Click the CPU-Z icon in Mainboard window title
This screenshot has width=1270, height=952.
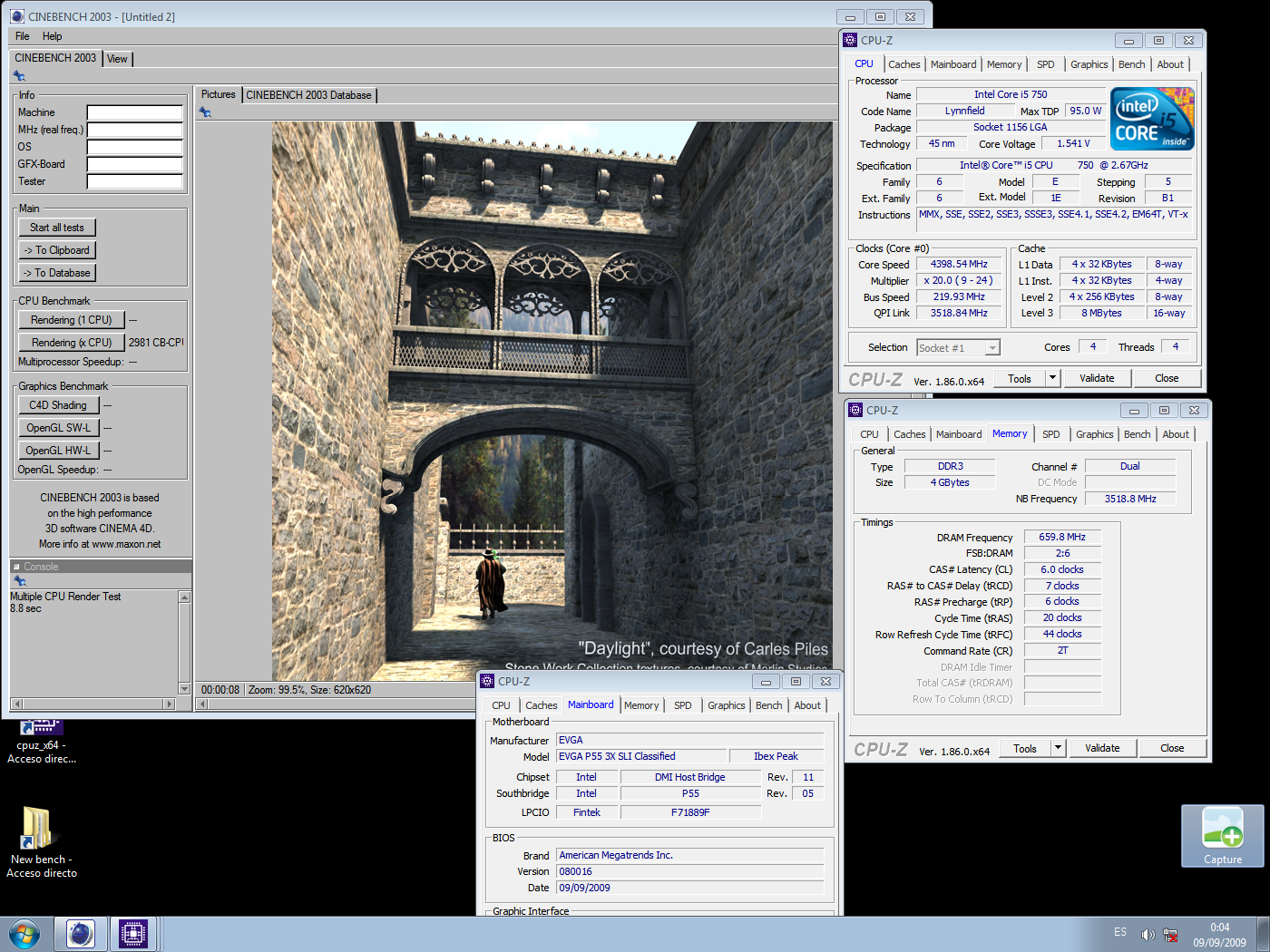[x=487, y=681]
